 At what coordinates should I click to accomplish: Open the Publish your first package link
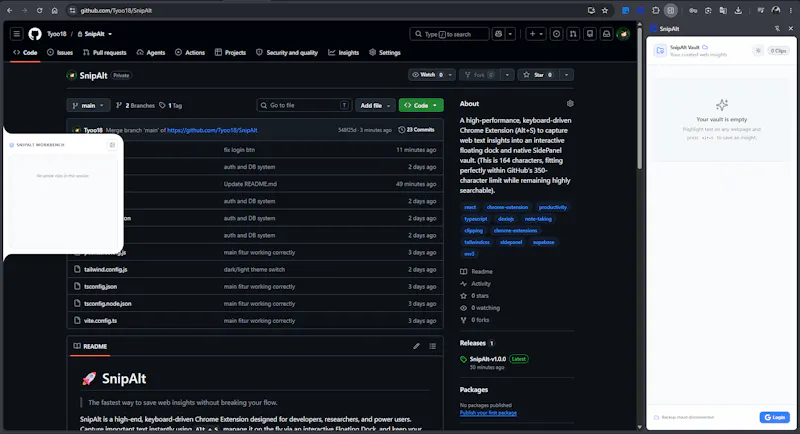tap(488, 413)
